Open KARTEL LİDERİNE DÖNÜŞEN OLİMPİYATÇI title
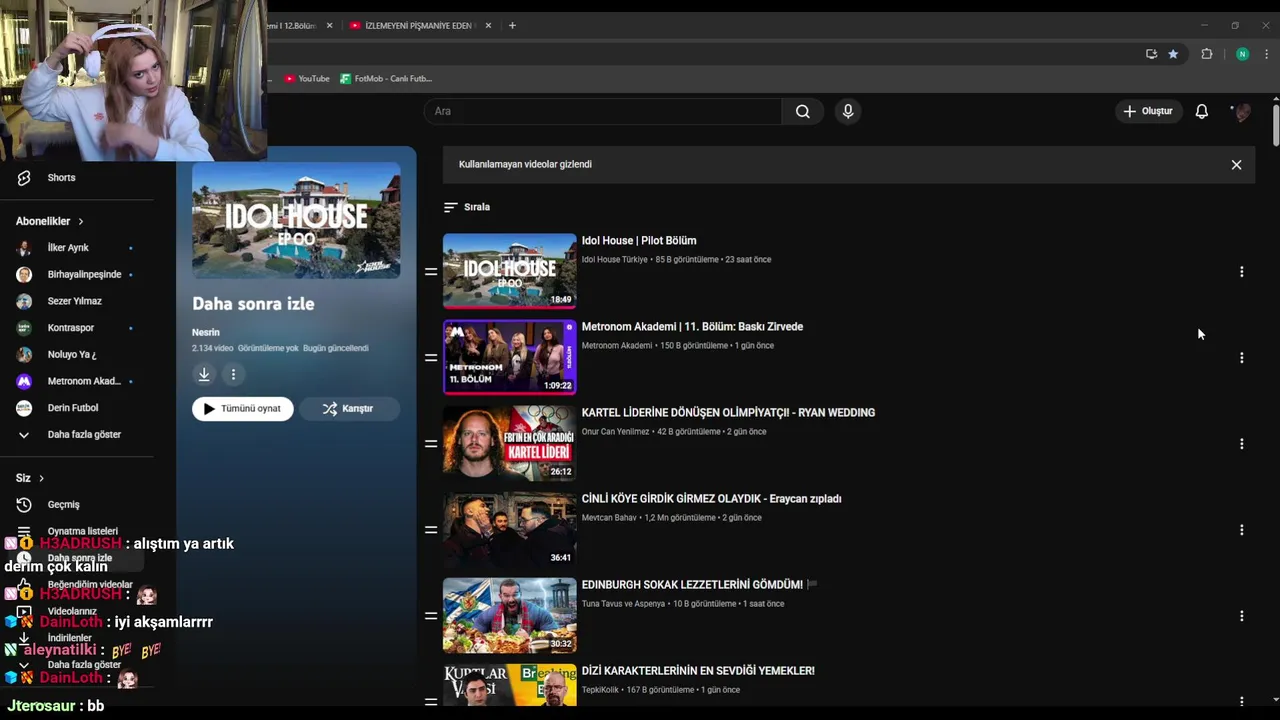This screenshot has height=720, width=1280. click(728, 413)
